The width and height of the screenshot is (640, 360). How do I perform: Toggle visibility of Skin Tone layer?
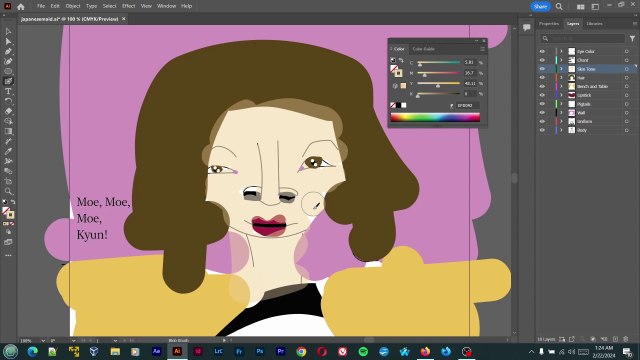click(x=542, y=69)
